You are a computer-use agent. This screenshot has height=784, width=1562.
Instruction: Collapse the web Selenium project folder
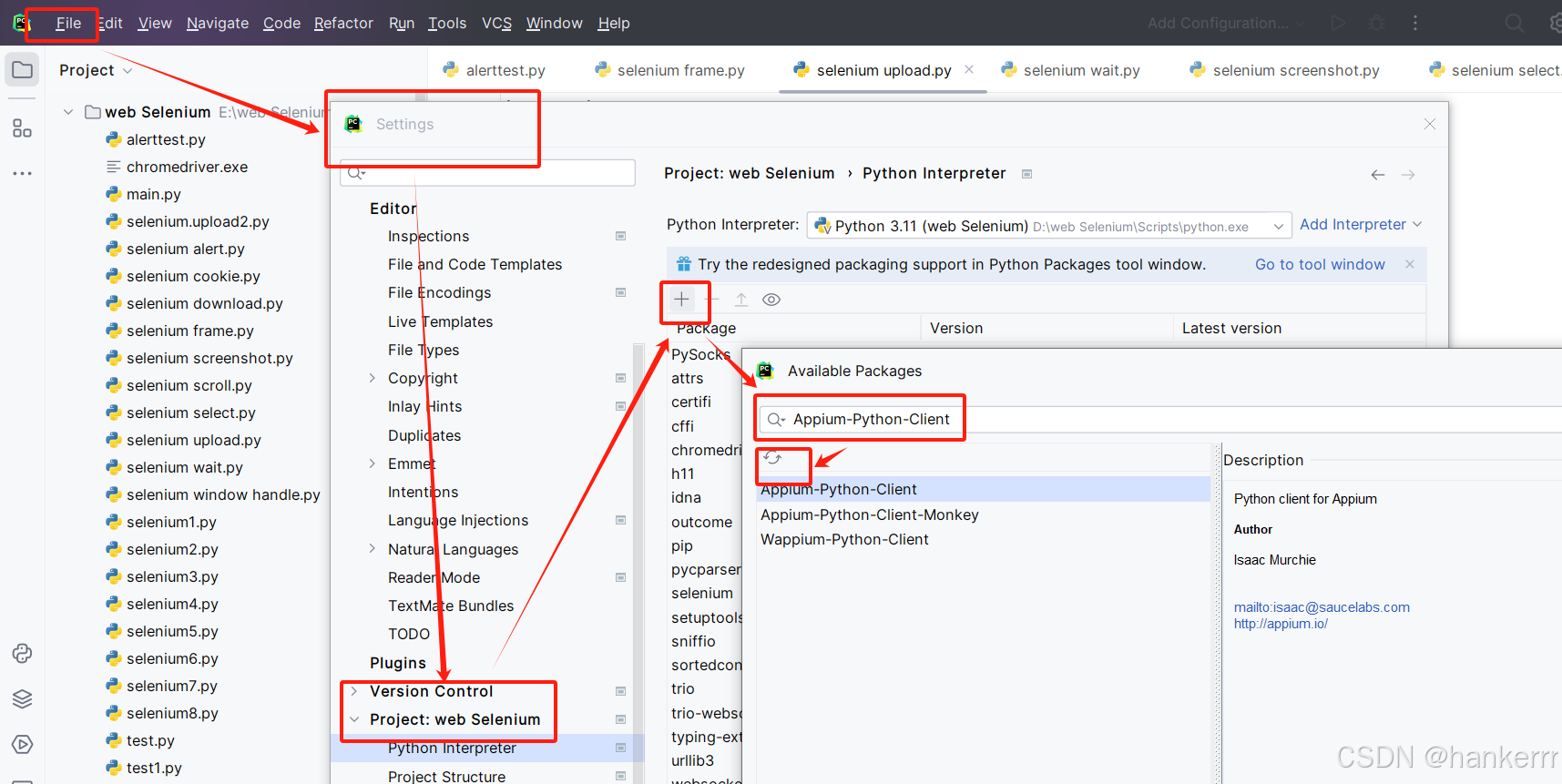(x=68, y=112)
